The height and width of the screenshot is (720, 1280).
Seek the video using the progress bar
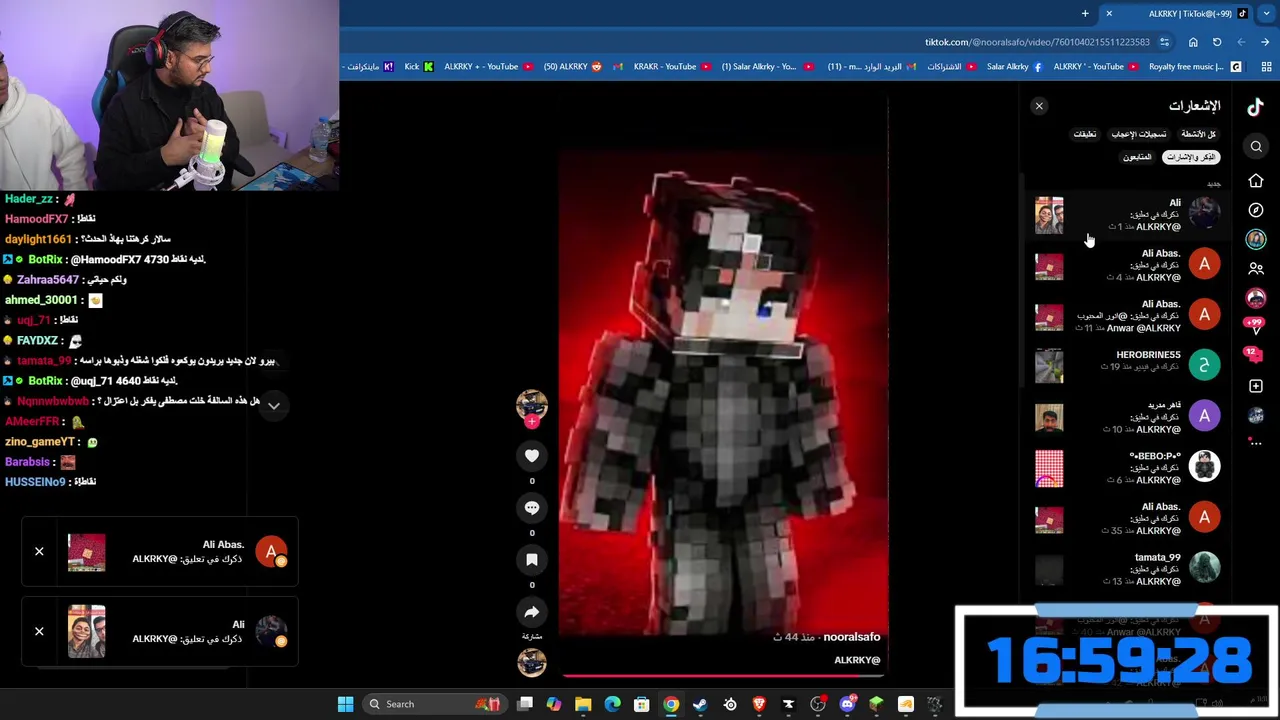coord(724,676)
